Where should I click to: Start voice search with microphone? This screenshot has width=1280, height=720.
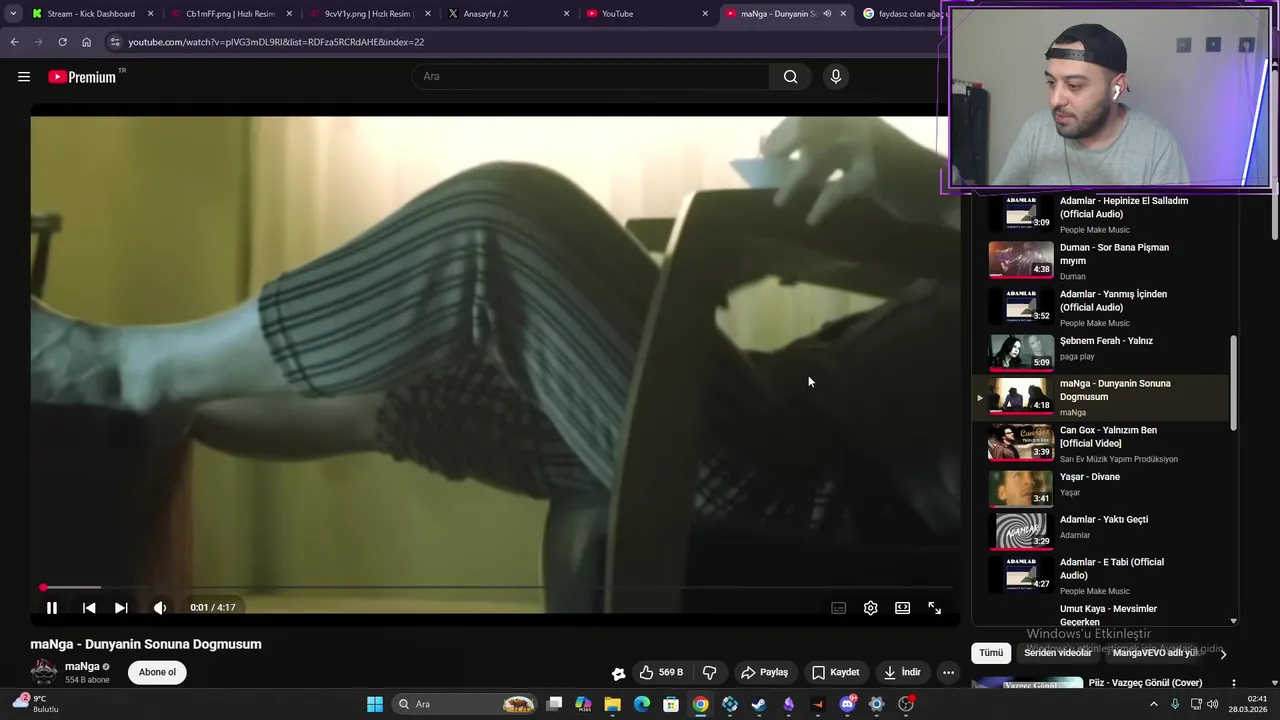coord(836,76)
